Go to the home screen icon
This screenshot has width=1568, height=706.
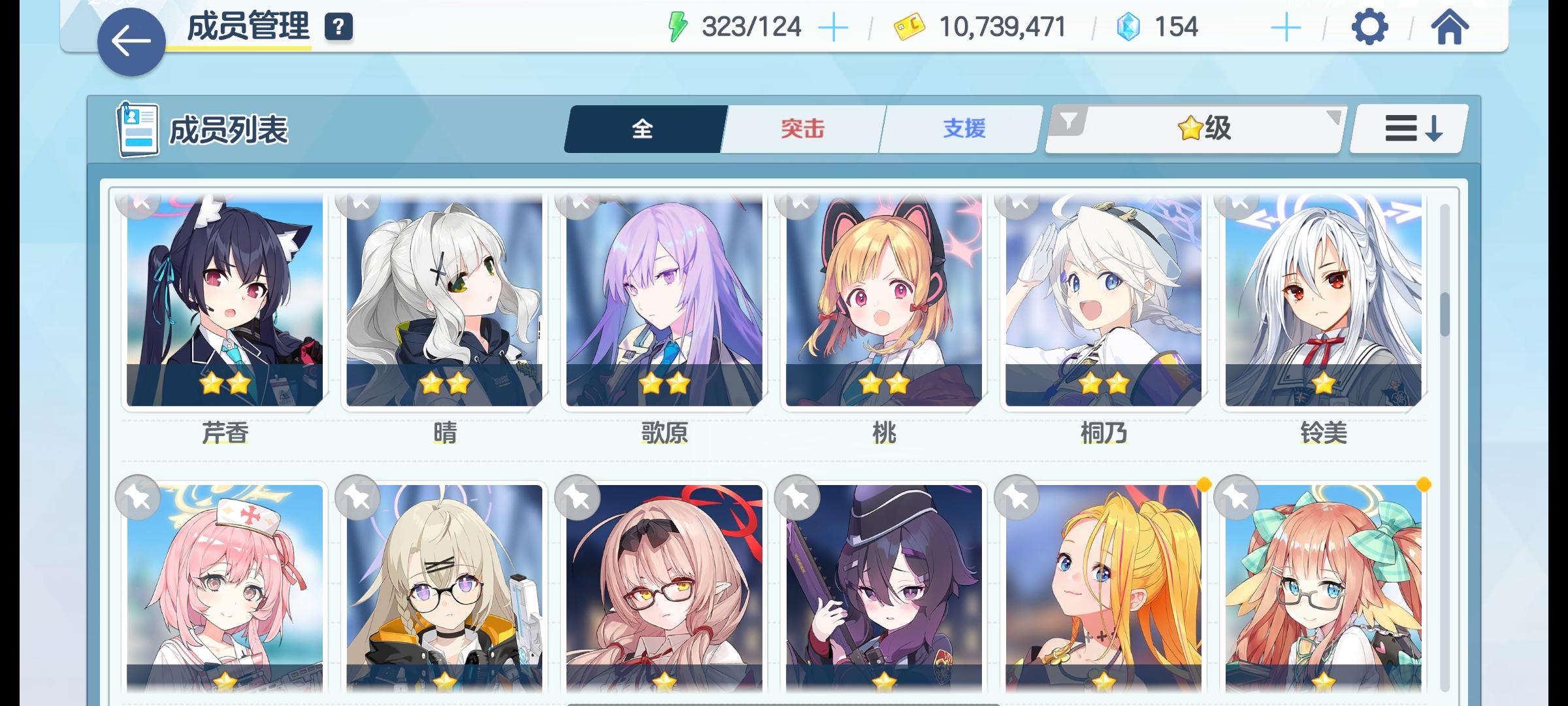point(1450,27)
